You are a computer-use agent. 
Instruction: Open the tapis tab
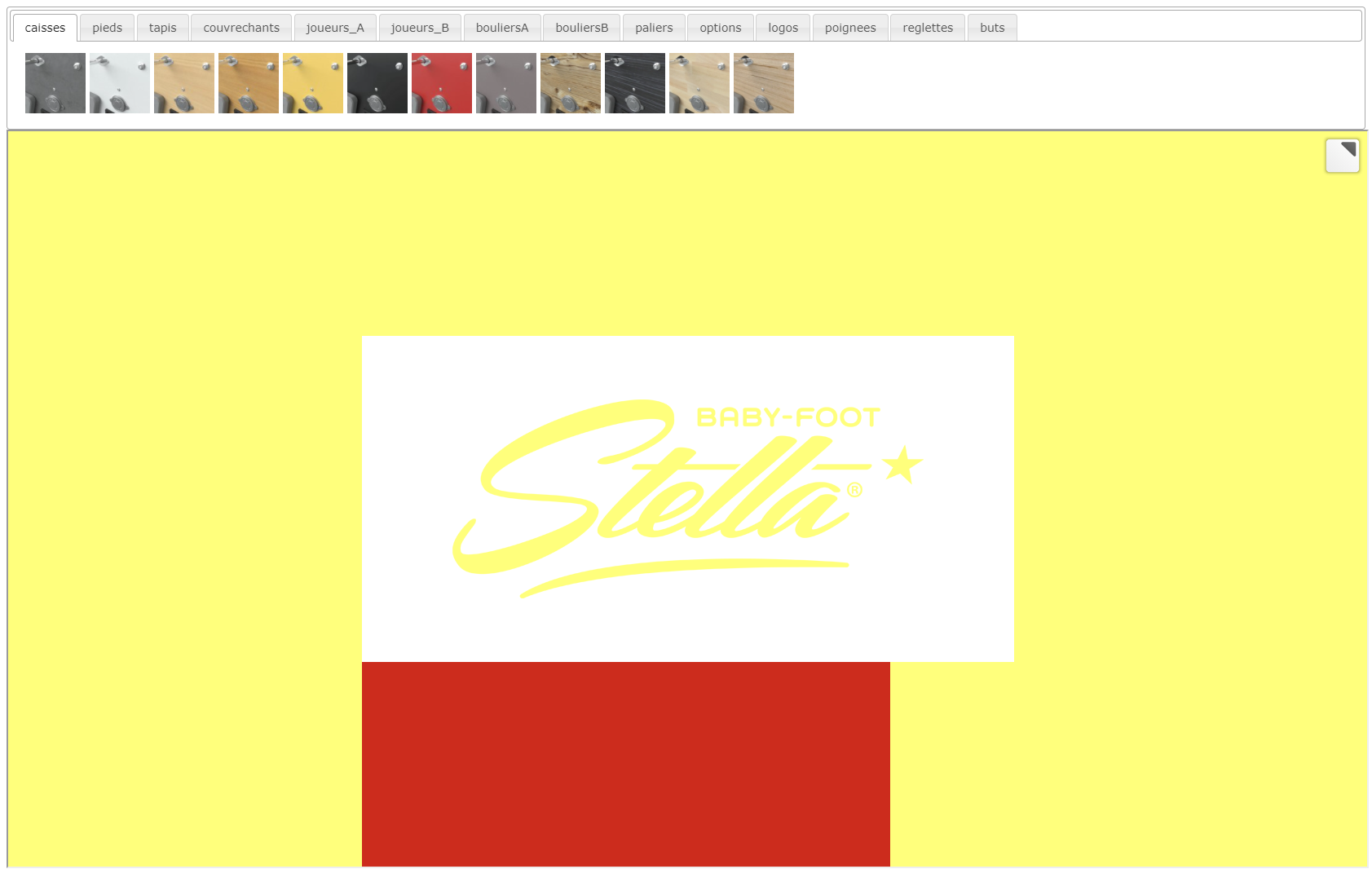(162, 28)
